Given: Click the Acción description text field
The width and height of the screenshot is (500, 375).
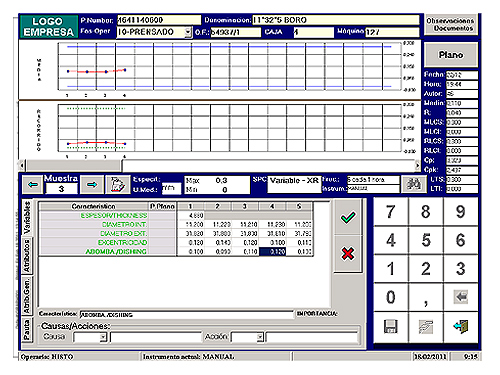Looking at the screenshot, I should [311, 337].
